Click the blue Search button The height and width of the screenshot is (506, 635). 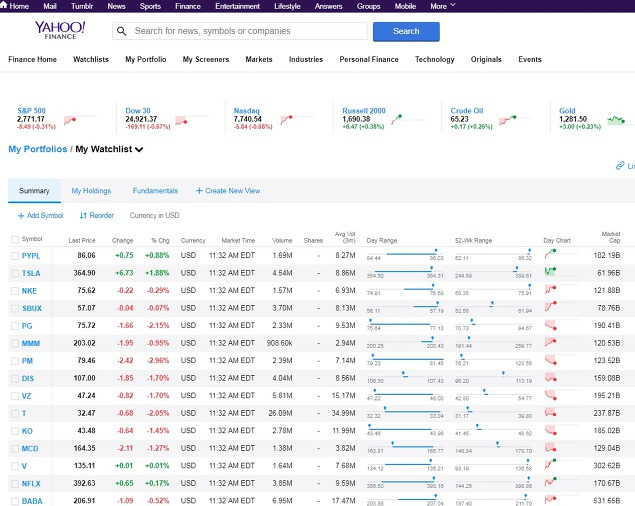(x=406, y=32)
